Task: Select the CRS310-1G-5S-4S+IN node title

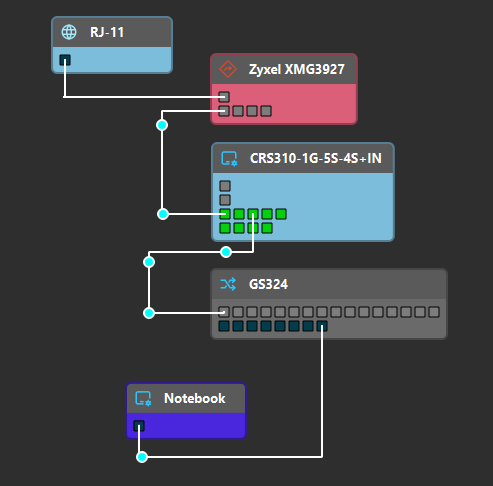Action: point(316,158)
